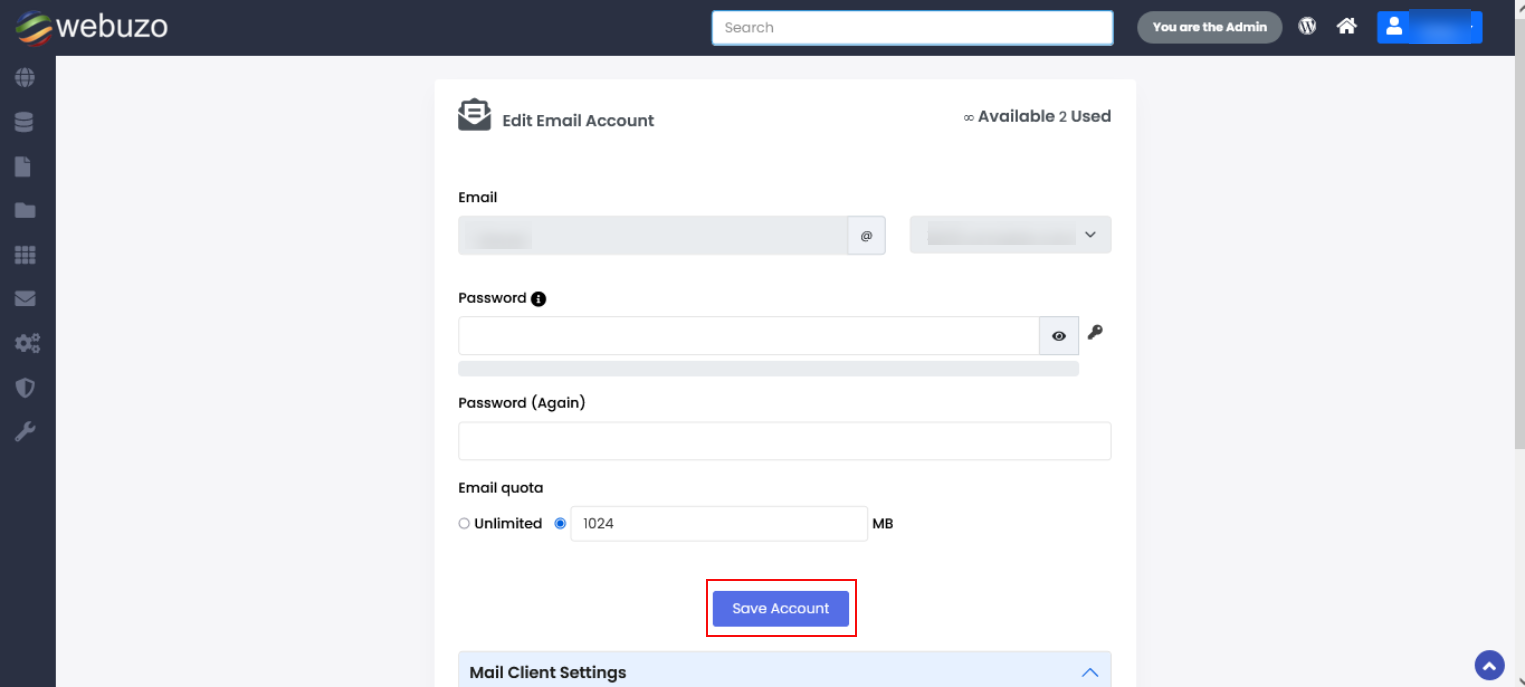1525x687 pixels.
Task: Open the WordPress icon in the top bar
Action: click(x=1307, y=25)
